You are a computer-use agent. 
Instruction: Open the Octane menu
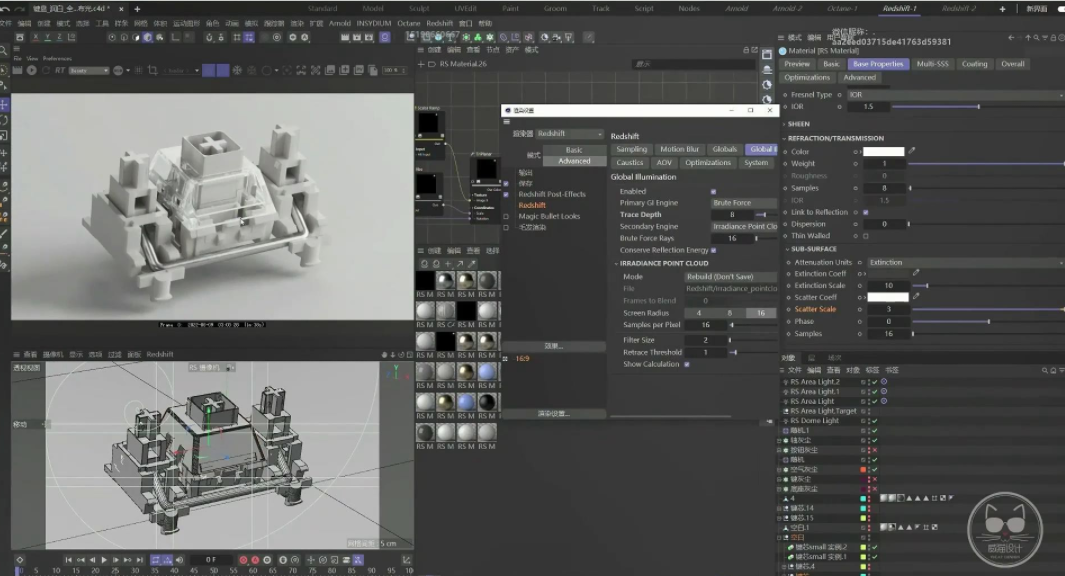409,23
